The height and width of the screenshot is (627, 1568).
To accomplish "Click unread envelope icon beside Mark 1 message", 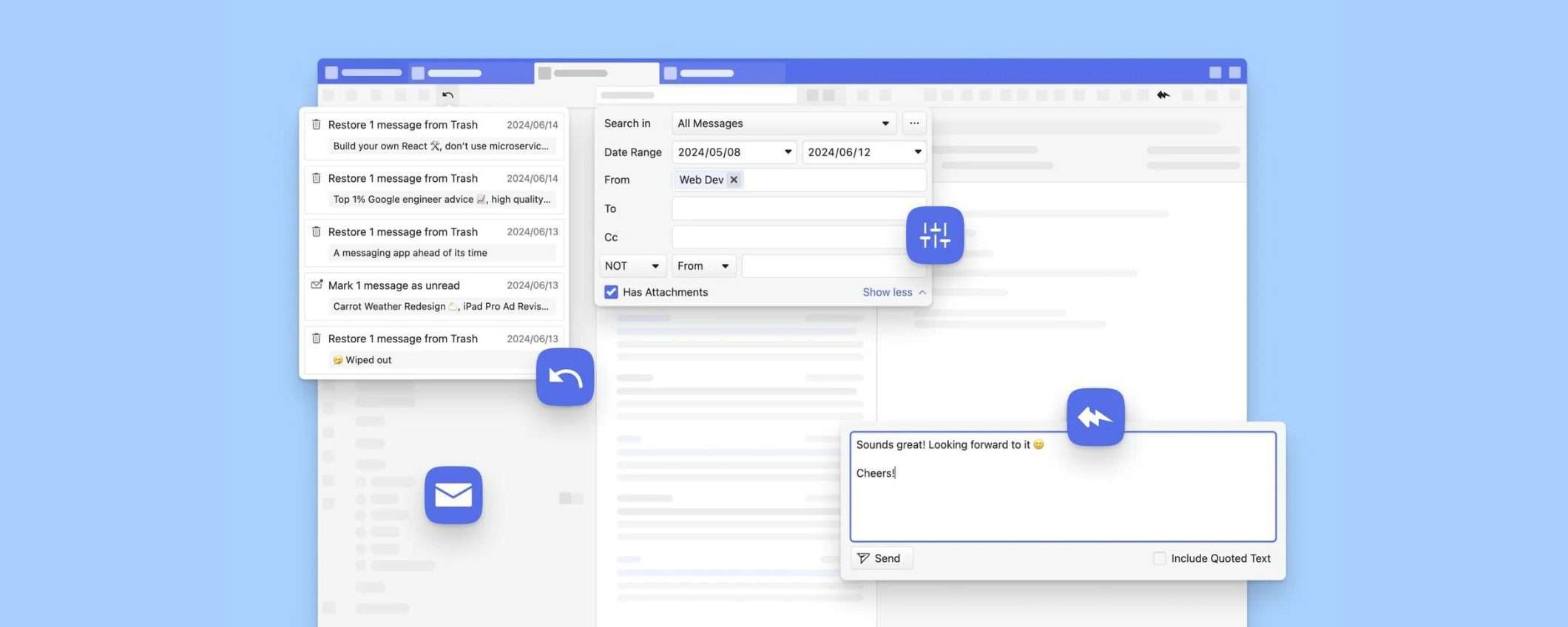I will 317,285.
